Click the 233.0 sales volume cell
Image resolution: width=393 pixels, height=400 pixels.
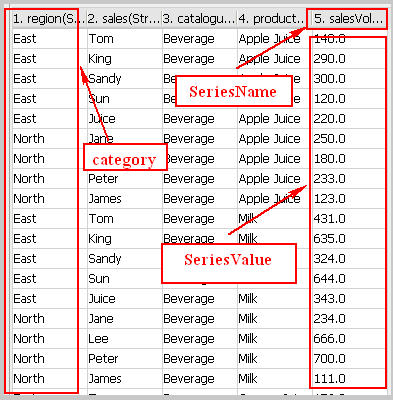[x=349, y=179]
